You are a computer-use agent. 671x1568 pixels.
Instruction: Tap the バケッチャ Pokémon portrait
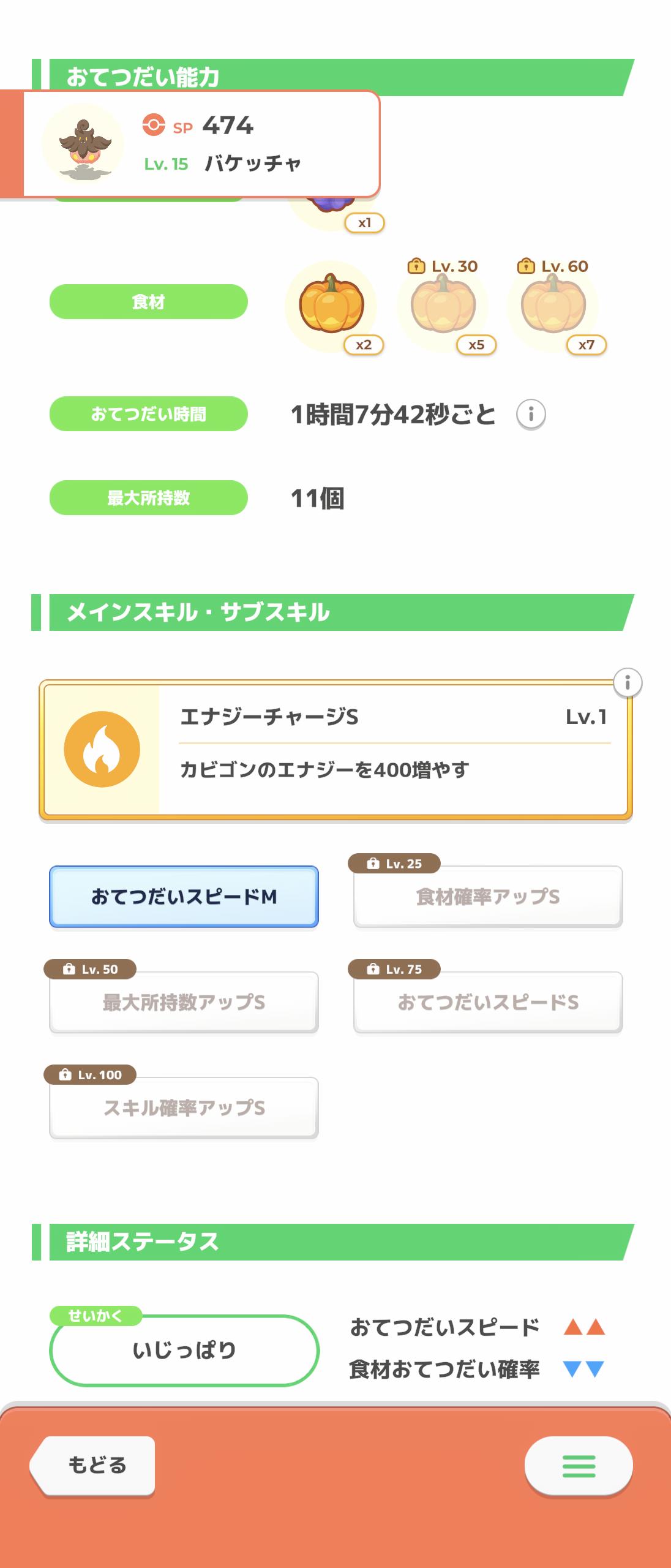click(83, 145)
